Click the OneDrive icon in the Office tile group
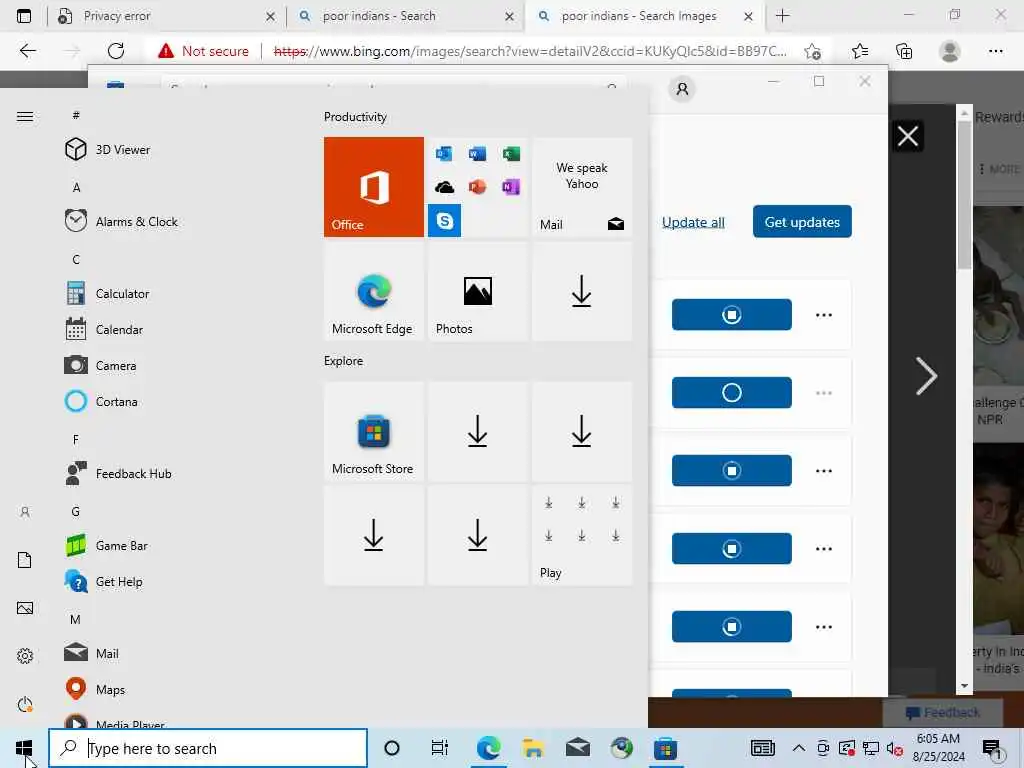Screen dimensions: 1024x768 pos(444,187)
